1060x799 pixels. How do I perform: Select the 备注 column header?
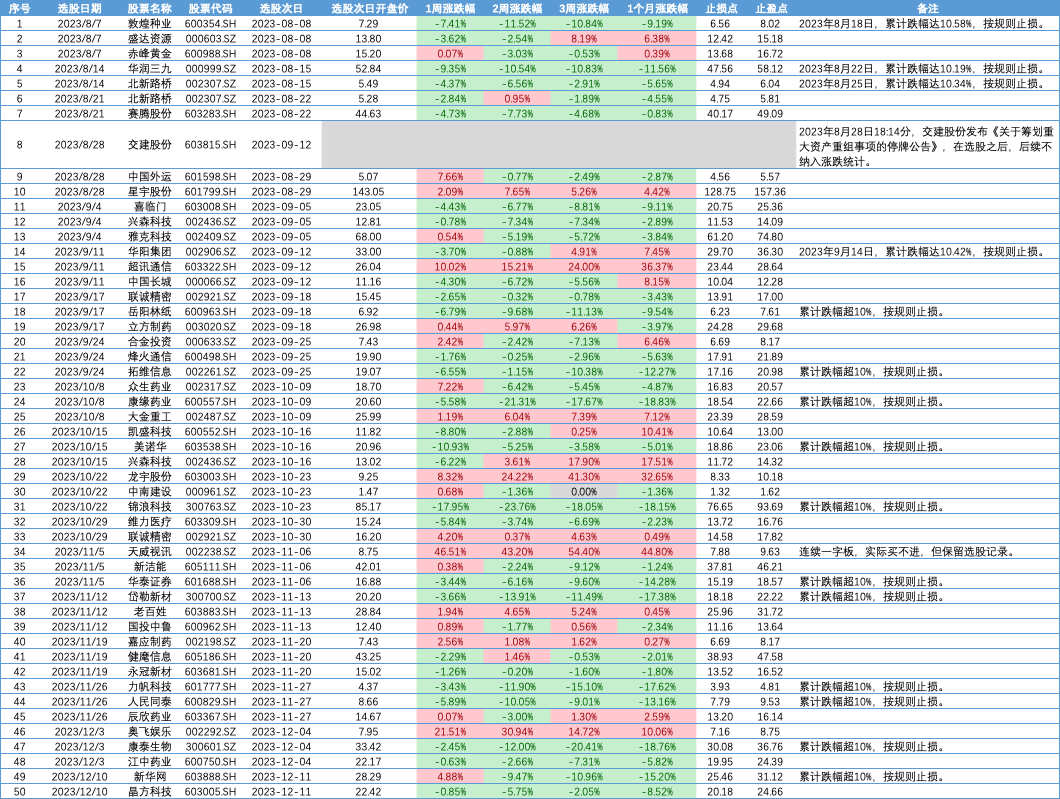coord(928,8)
